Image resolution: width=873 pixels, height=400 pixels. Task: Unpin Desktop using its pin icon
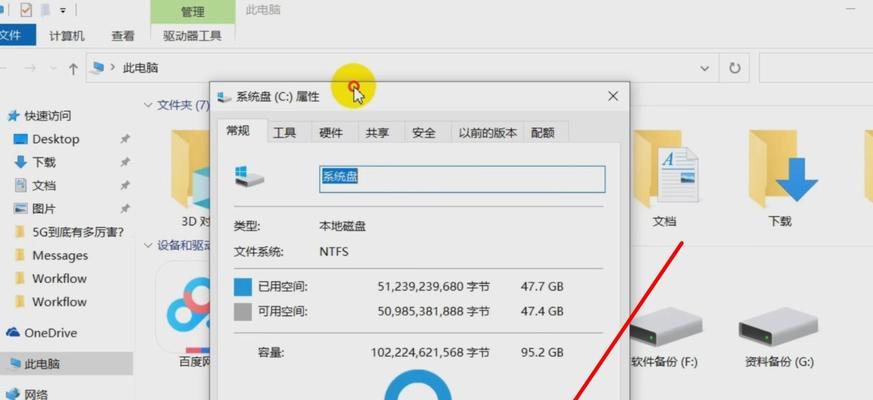pyautogui.click(x=125, y=139)
